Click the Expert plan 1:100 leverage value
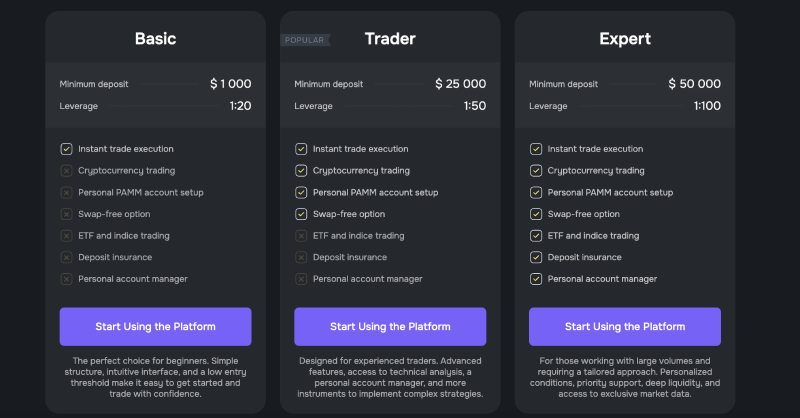800x418 pixels. click(x=707, y=106)
